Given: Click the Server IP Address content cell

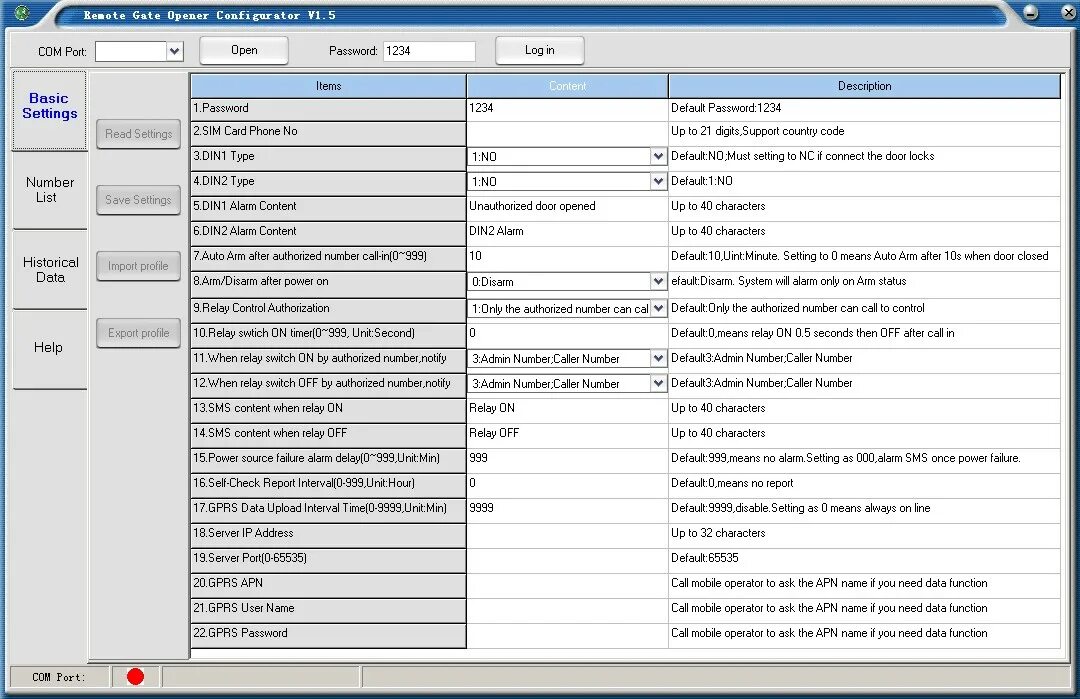Looking at the screenshot, I should coord(567,534).
